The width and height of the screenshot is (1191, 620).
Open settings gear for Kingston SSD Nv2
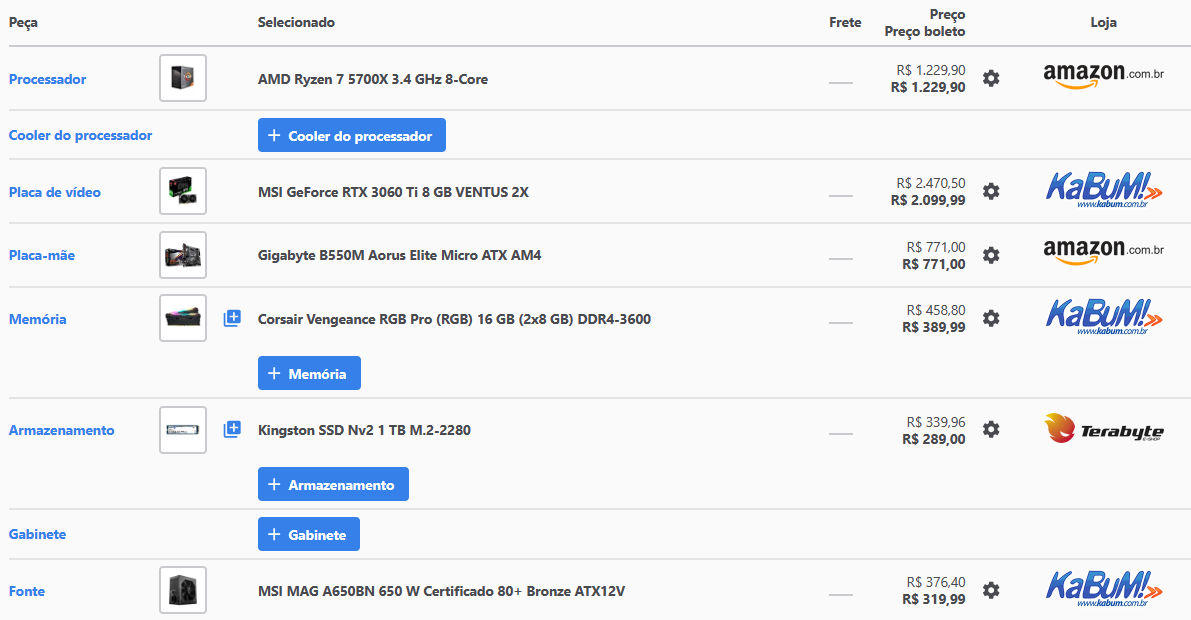[991, 429]
